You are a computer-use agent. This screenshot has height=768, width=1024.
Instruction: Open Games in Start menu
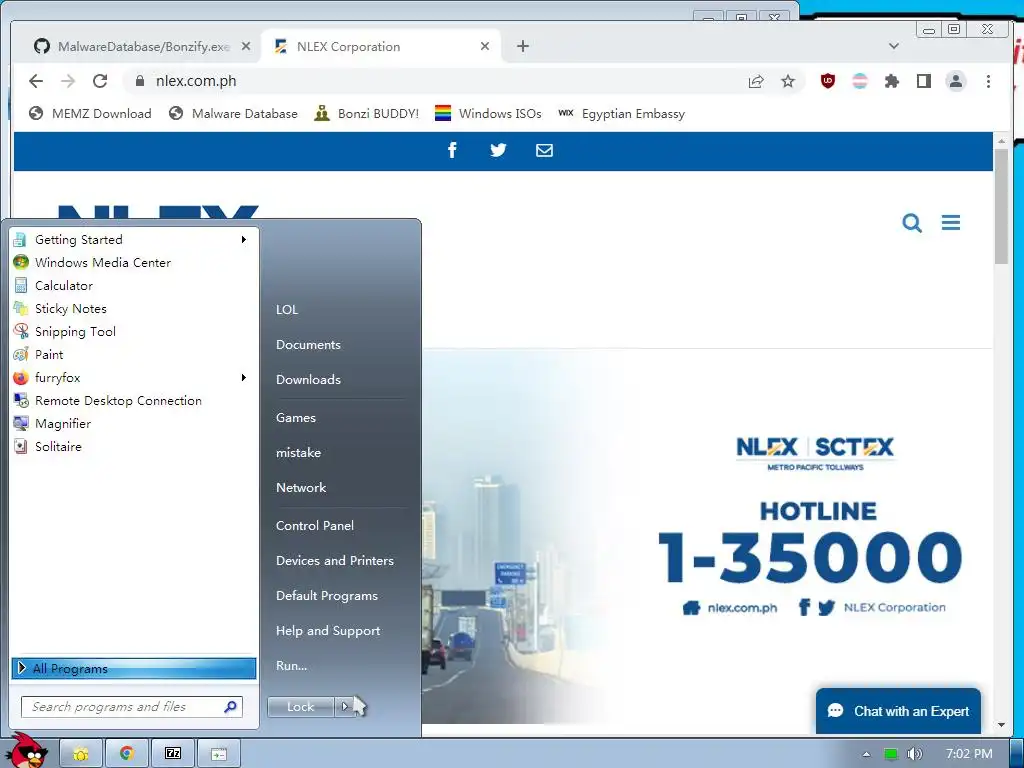[x=296, y=418]
